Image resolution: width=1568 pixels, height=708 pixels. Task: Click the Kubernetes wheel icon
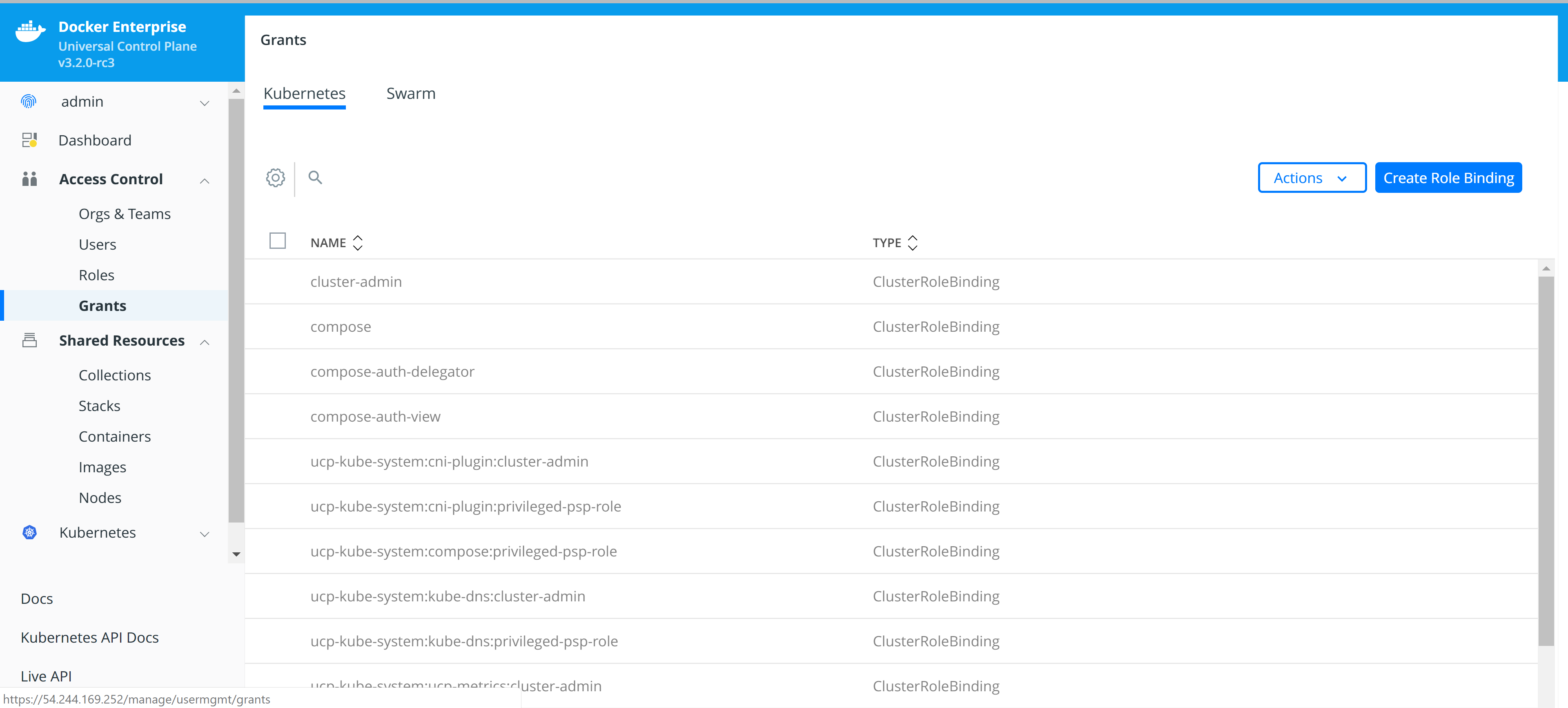click(29, 533)
